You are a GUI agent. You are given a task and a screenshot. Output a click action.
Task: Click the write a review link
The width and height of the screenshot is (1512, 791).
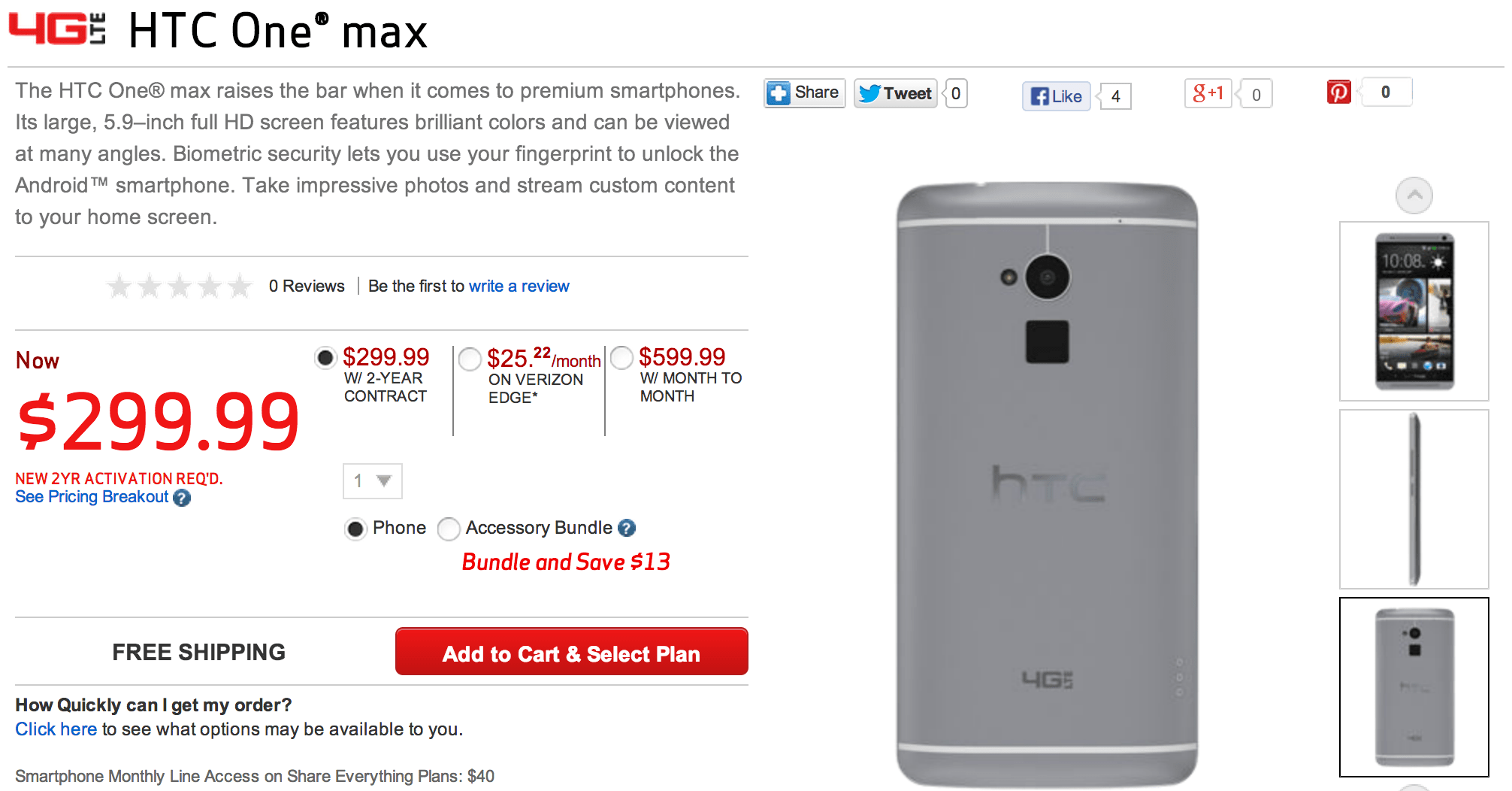(x=519, y=286)
